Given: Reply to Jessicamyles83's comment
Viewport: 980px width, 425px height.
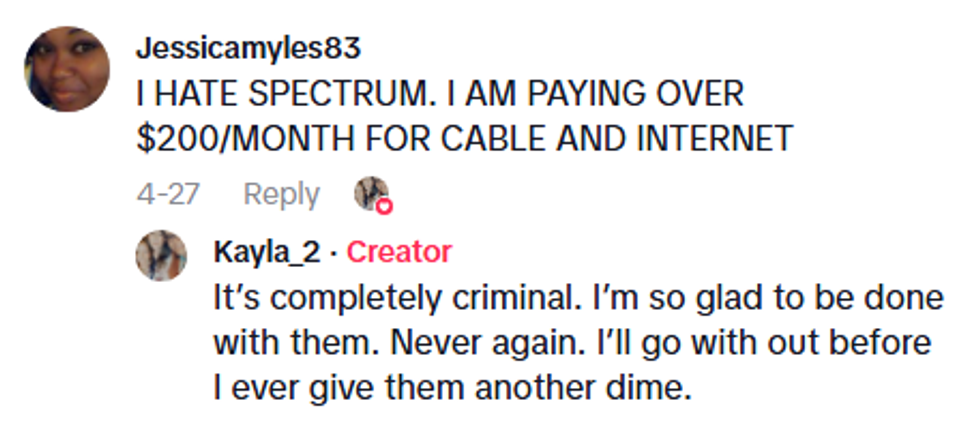Looking at the screenshot, I should pos(281,194).
